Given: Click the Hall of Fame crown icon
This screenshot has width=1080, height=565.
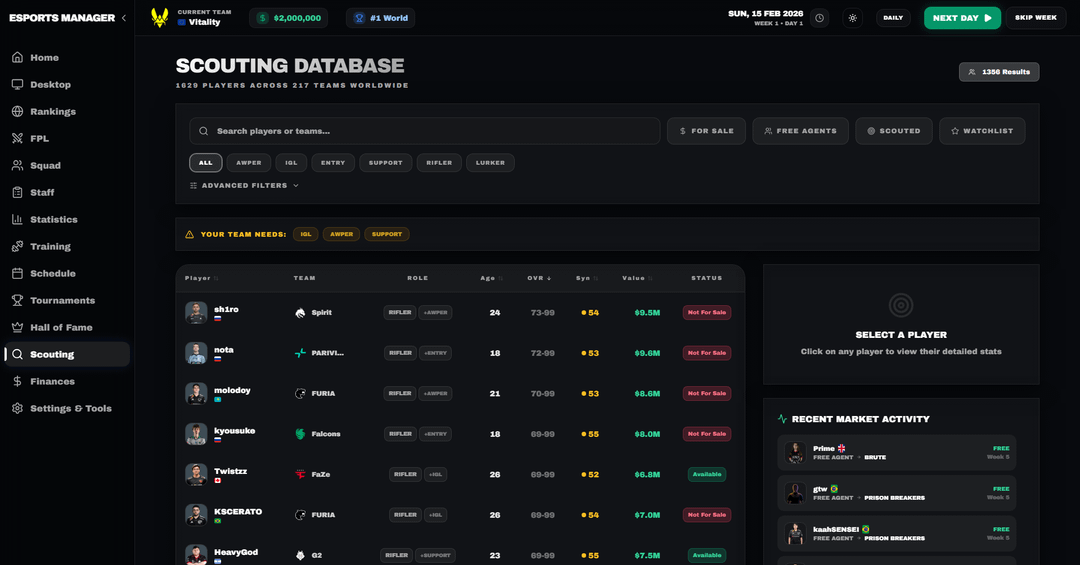Looking at the screenshot, I should pos(18,327).
